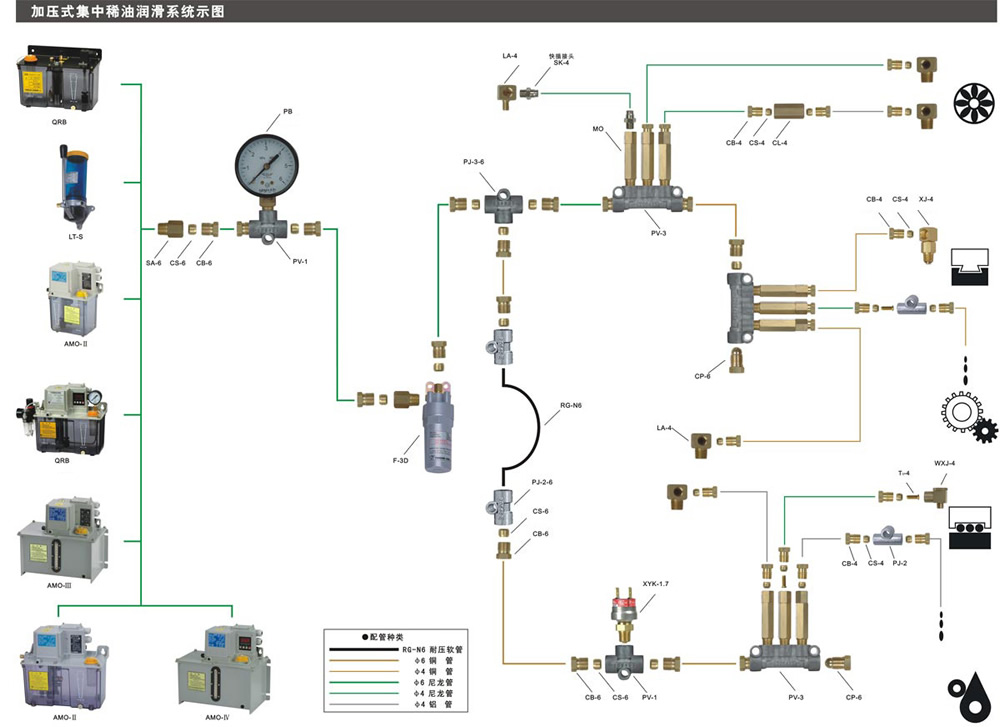This screenshot has width=1000, height=727.
Task: Click the RG-N6 耐压软管 black legend line
Action: click(360, 649)
